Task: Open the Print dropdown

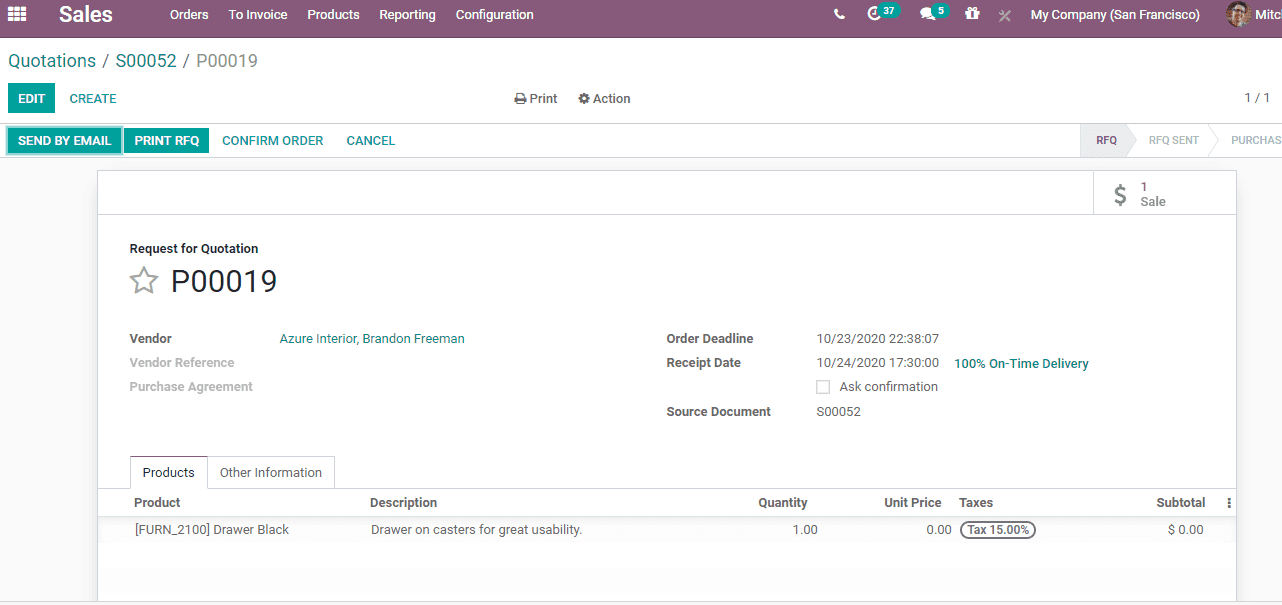Action: (536, 99)
